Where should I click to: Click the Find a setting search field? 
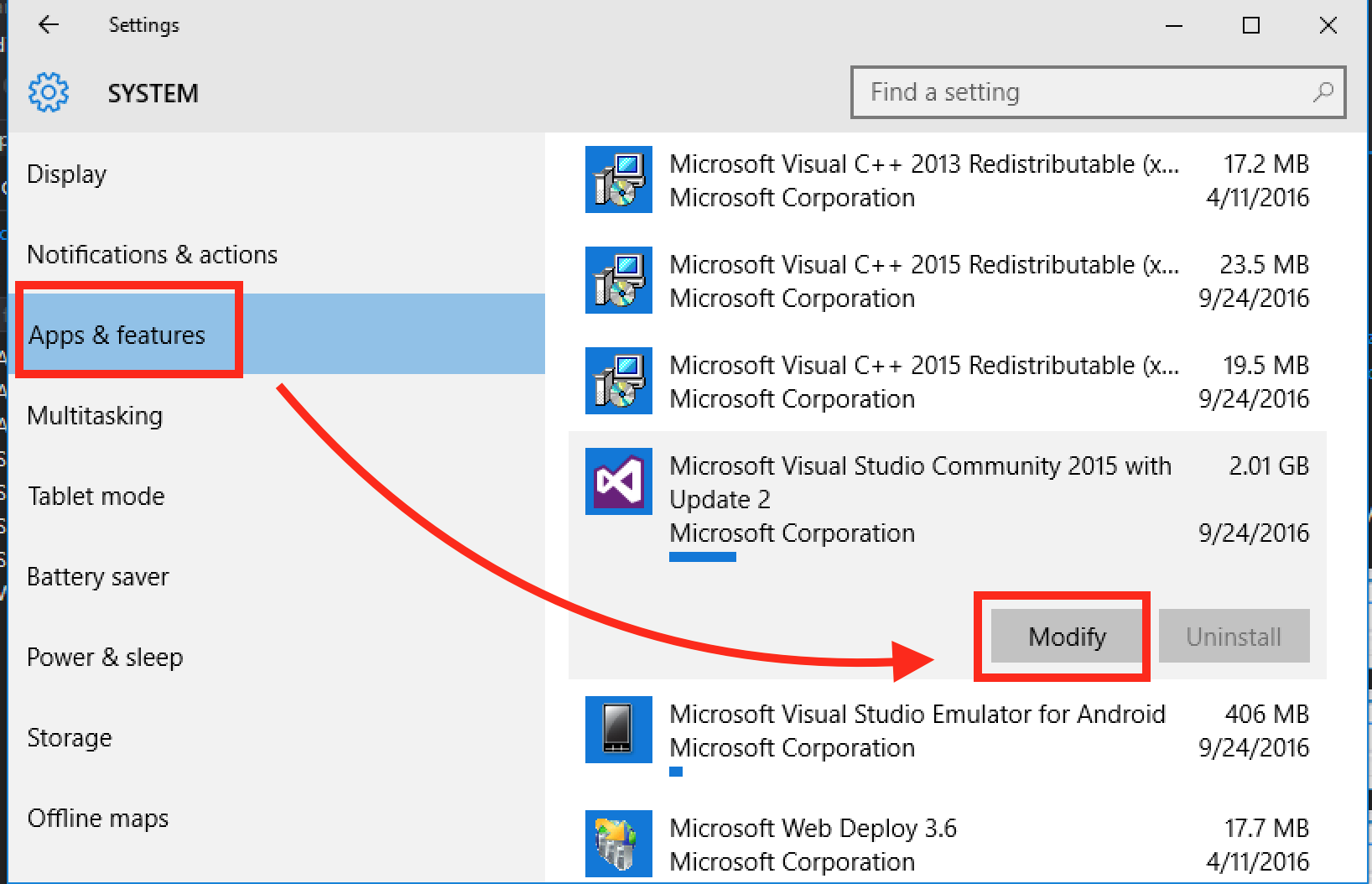tap(1098, 91)
